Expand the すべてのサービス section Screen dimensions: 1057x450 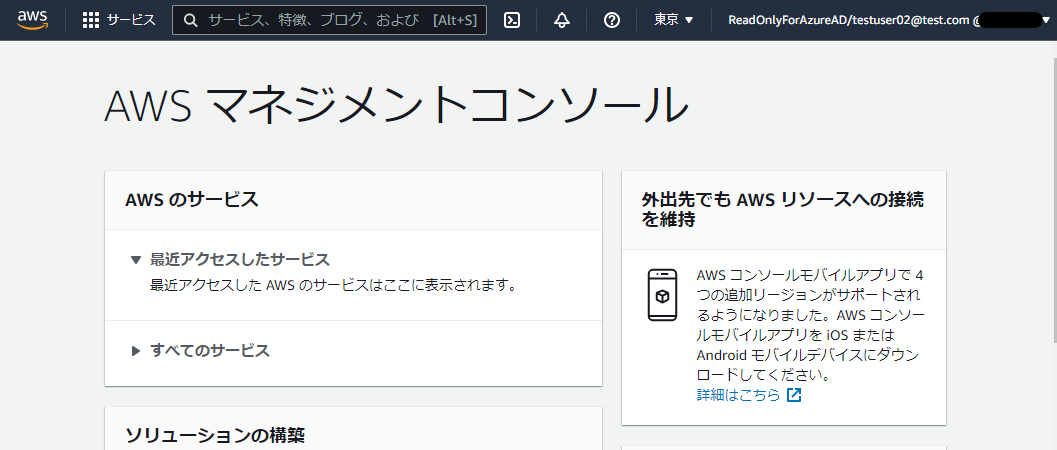pyautogui.click(x=201, y=350)
